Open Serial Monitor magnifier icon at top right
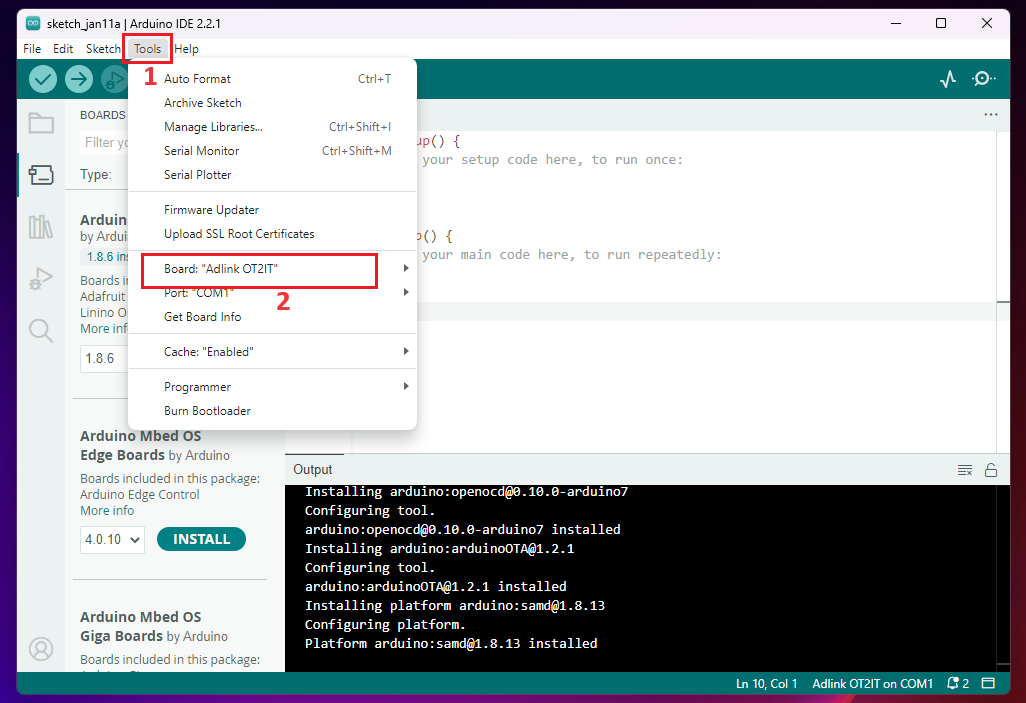The height and width of the screenshot is (703, 1026). (984, 79)
